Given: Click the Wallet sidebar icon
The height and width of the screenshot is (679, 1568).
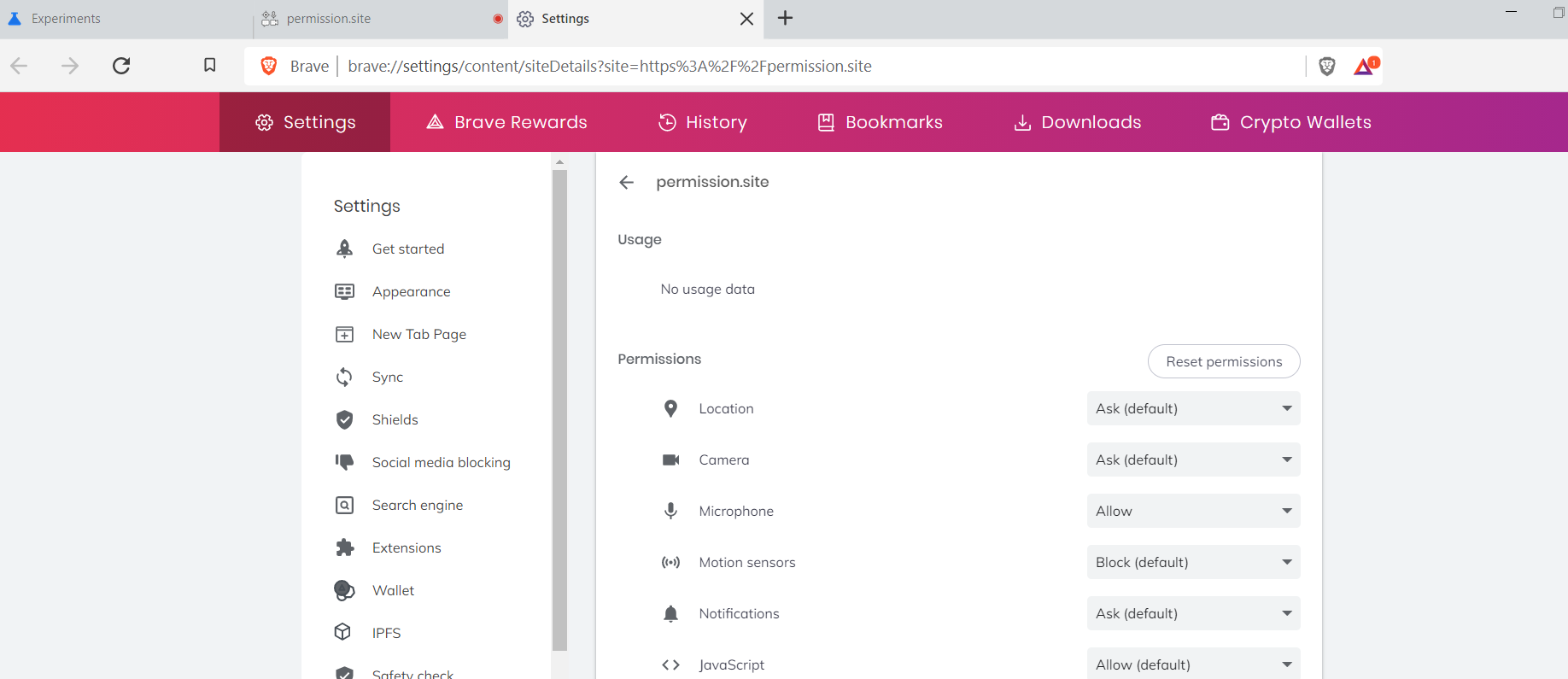Looking at the screenshot, I should coord(344,590).
